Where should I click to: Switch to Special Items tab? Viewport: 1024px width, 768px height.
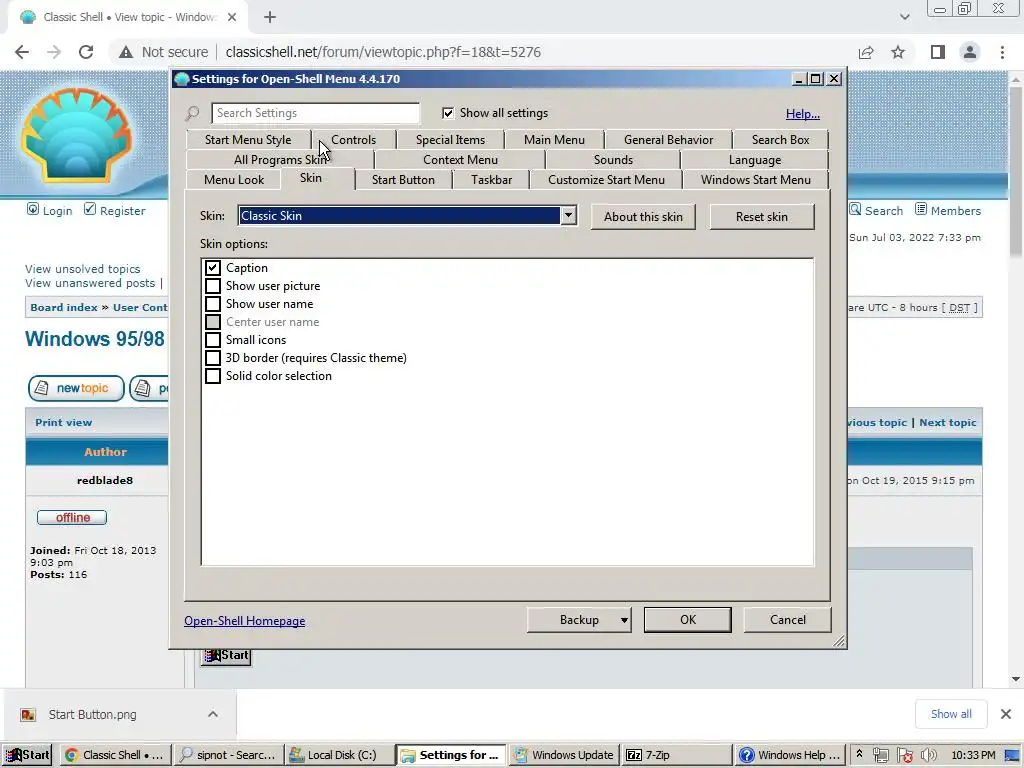pyautogui.click(x=451, y=140)
